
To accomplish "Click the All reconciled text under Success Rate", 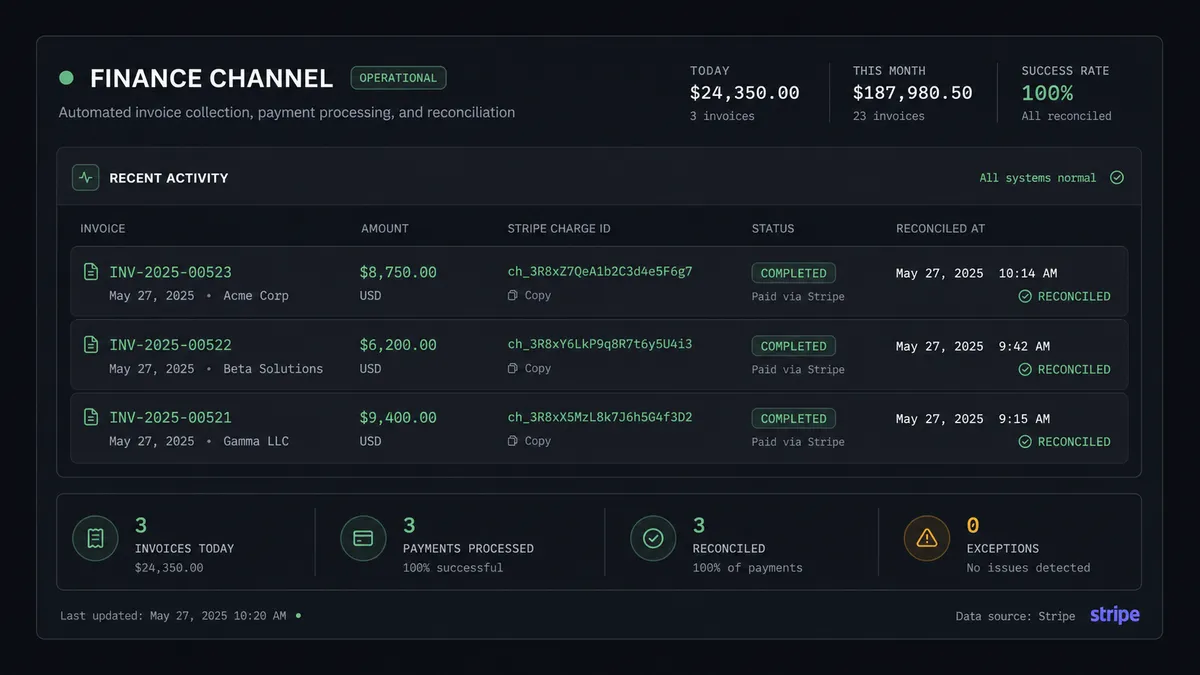I will [x=1066, y=116].
